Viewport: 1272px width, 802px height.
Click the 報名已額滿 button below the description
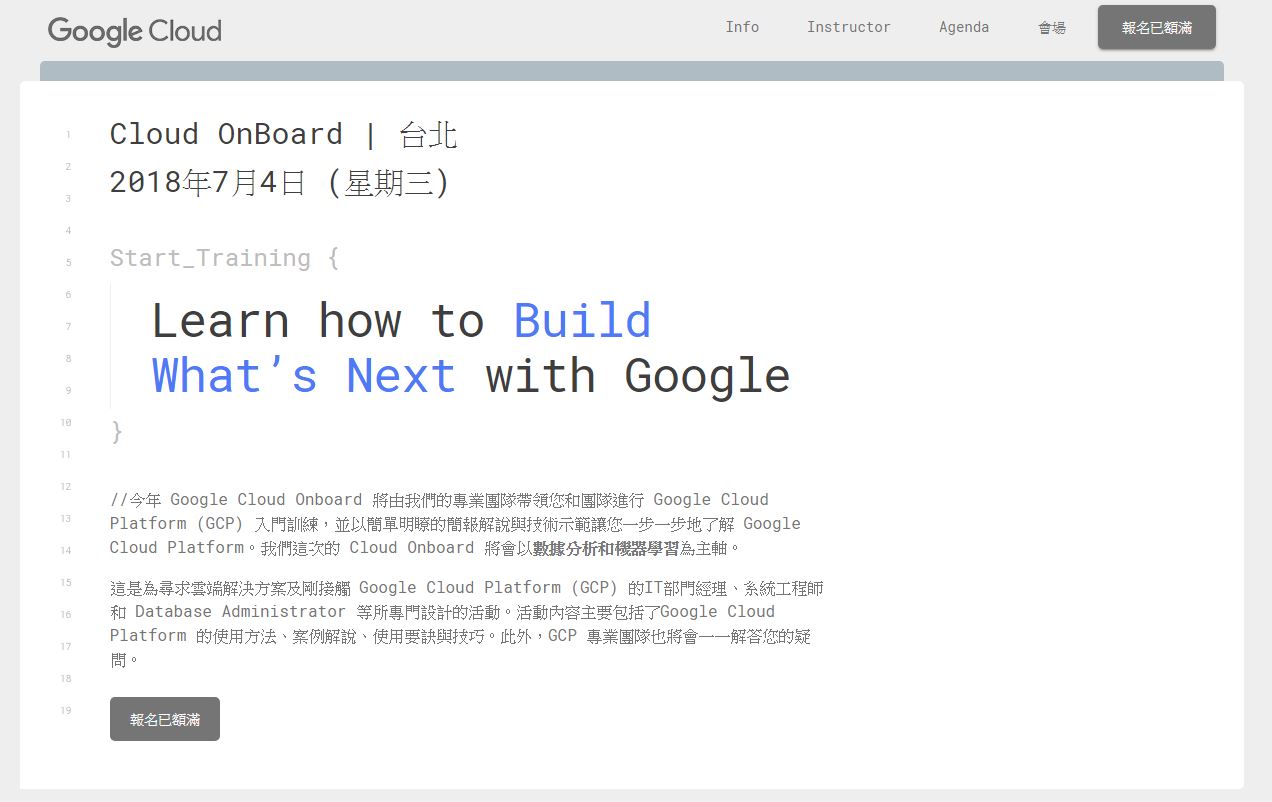point(165,719)
